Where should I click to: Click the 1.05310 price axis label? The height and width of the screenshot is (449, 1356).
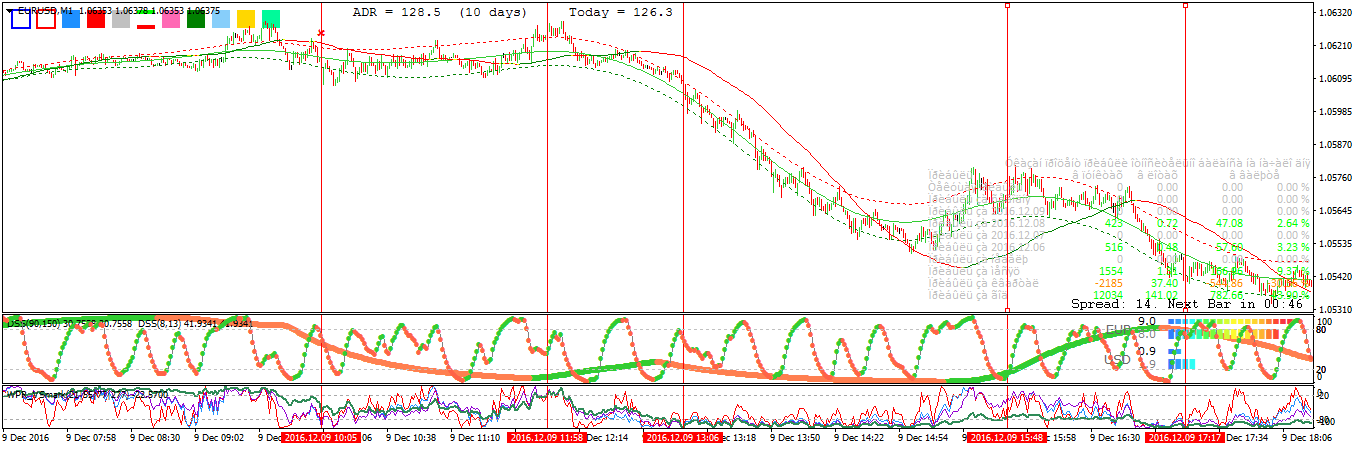[x=1336, y=309]
